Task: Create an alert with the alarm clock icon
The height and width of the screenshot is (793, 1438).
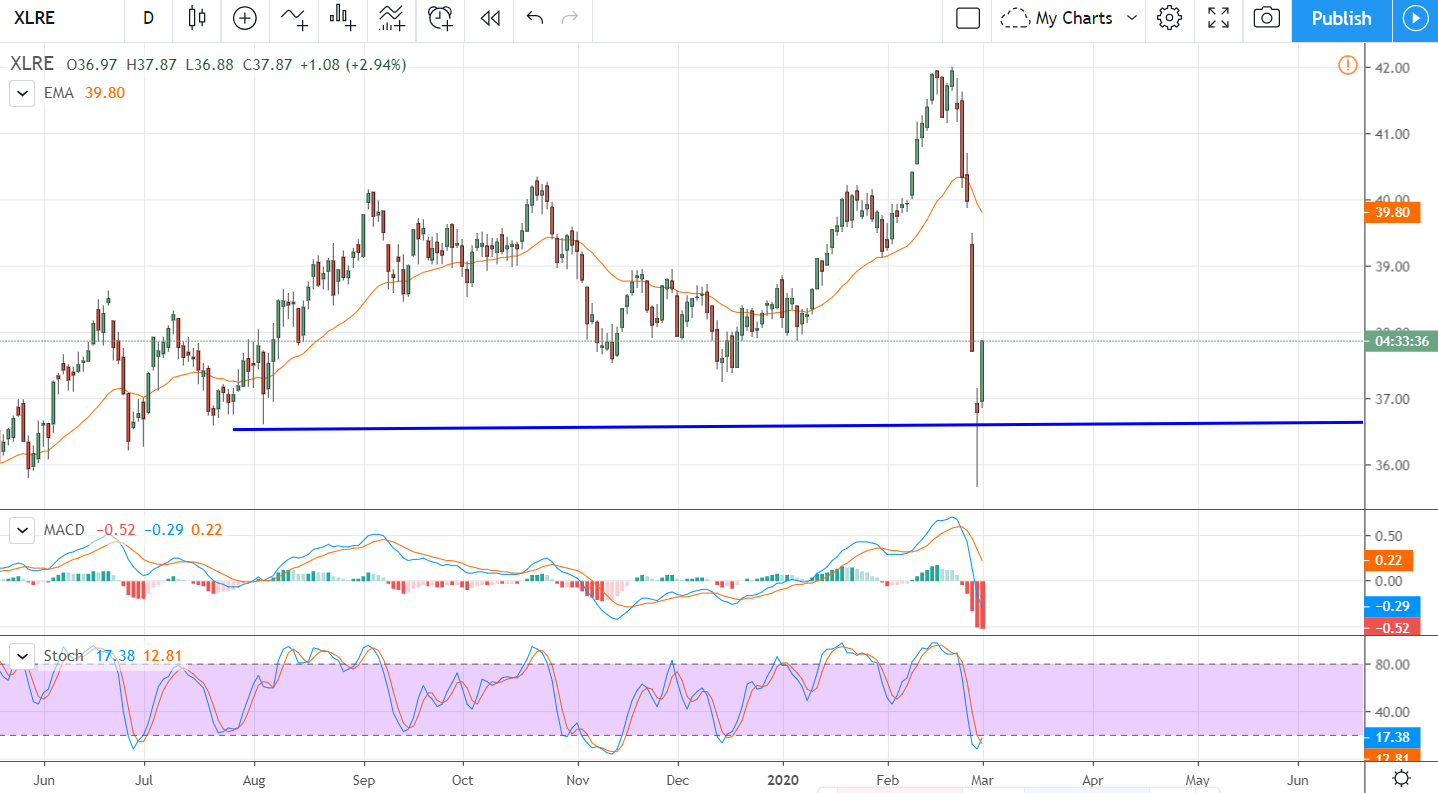Action: [x=439, y=18]
